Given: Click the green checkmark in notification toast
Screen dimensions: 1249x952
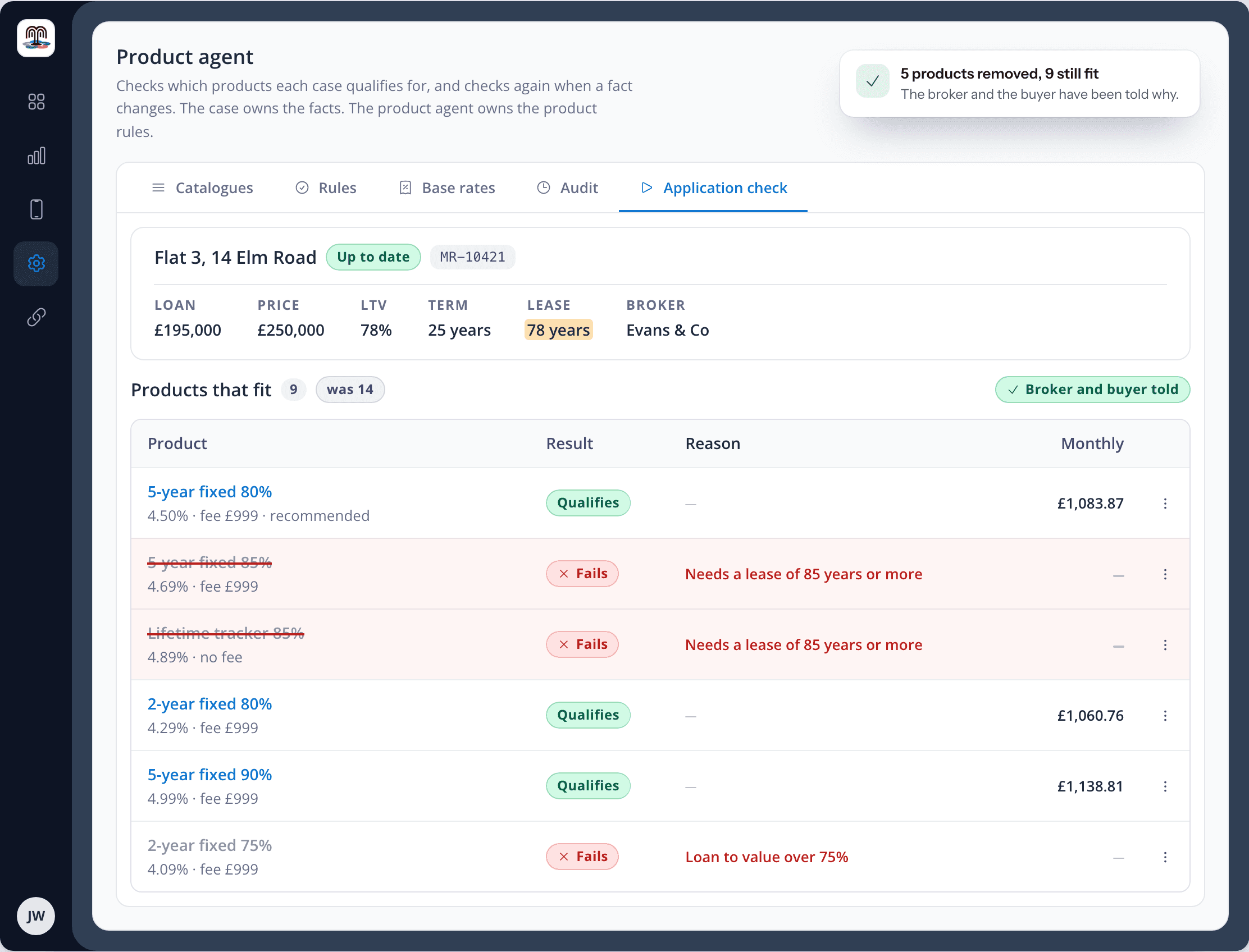Looking at the screenshot, I should click(x=873, y=81).
